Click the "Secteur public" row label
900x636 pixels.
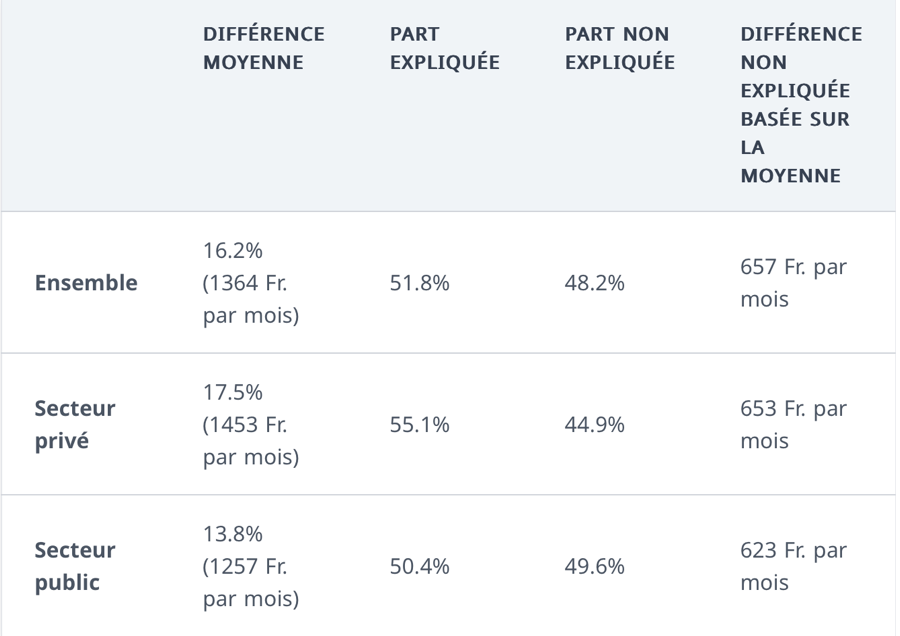coord(75,567)
